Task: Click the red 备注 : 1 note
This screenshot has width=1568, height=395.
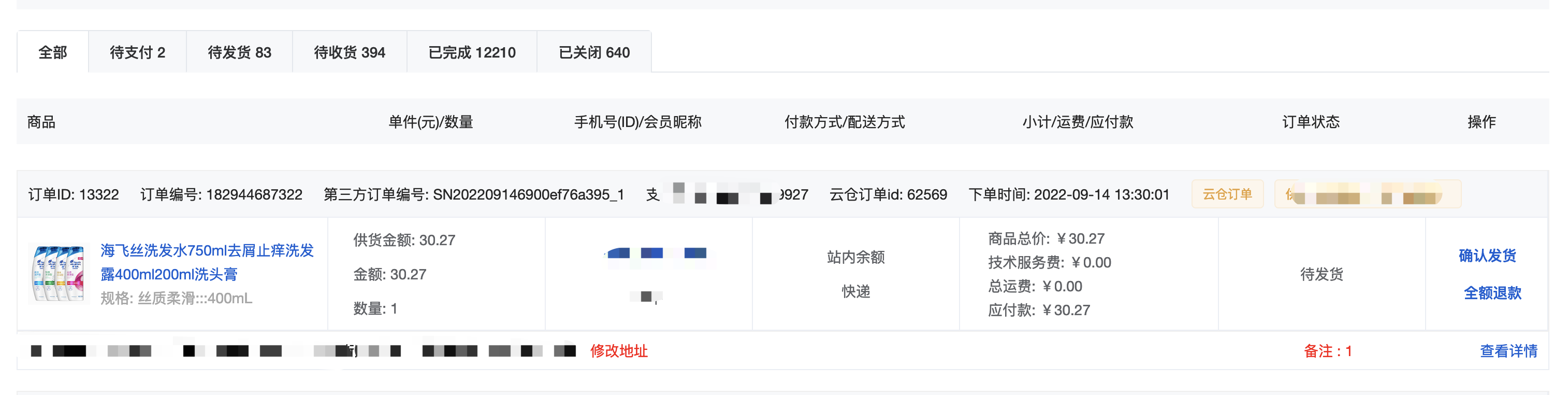Action: point(1328,351)
